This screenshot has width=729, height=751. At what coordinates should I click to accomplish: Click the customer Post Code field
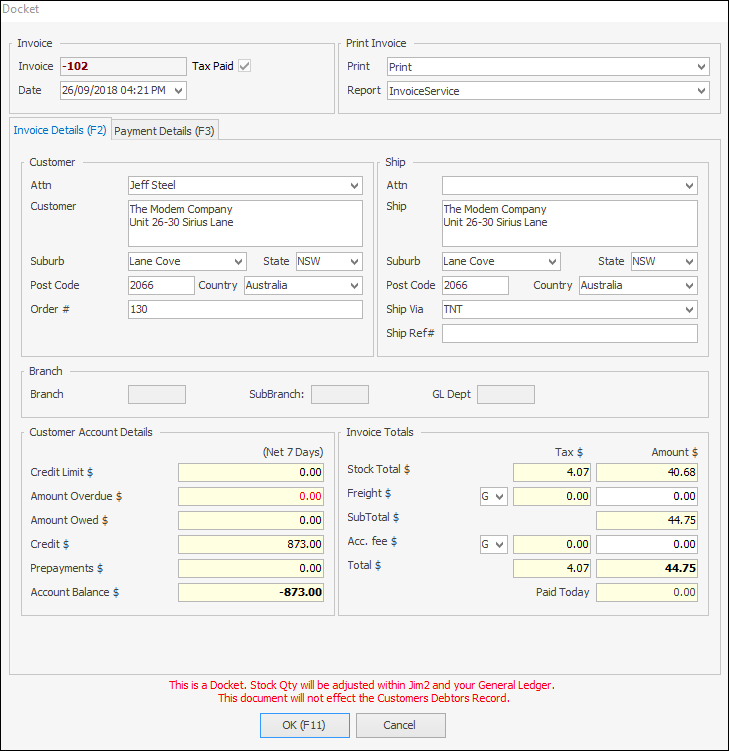161,286
